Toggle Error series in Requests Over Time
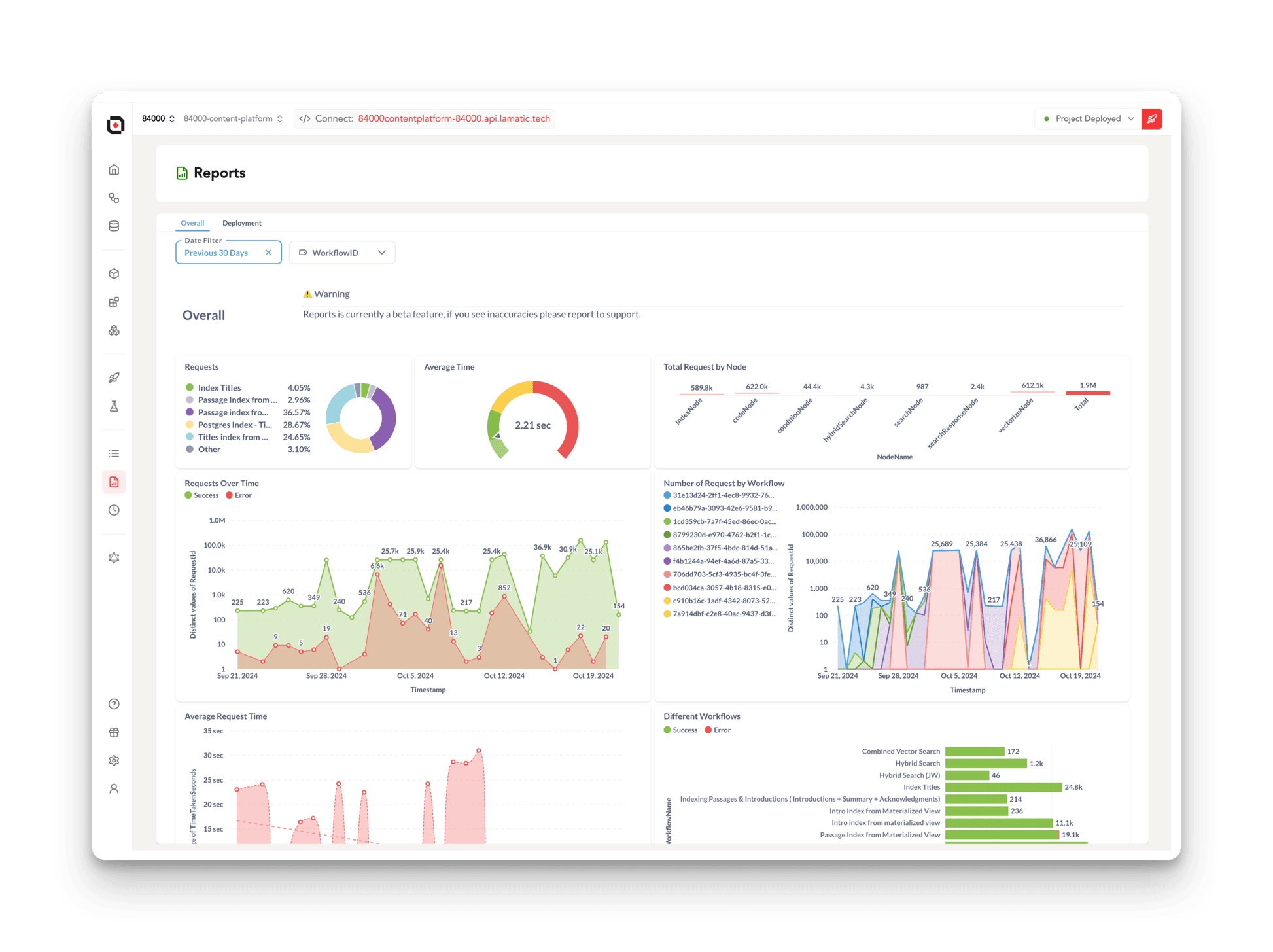 (239, 495)
